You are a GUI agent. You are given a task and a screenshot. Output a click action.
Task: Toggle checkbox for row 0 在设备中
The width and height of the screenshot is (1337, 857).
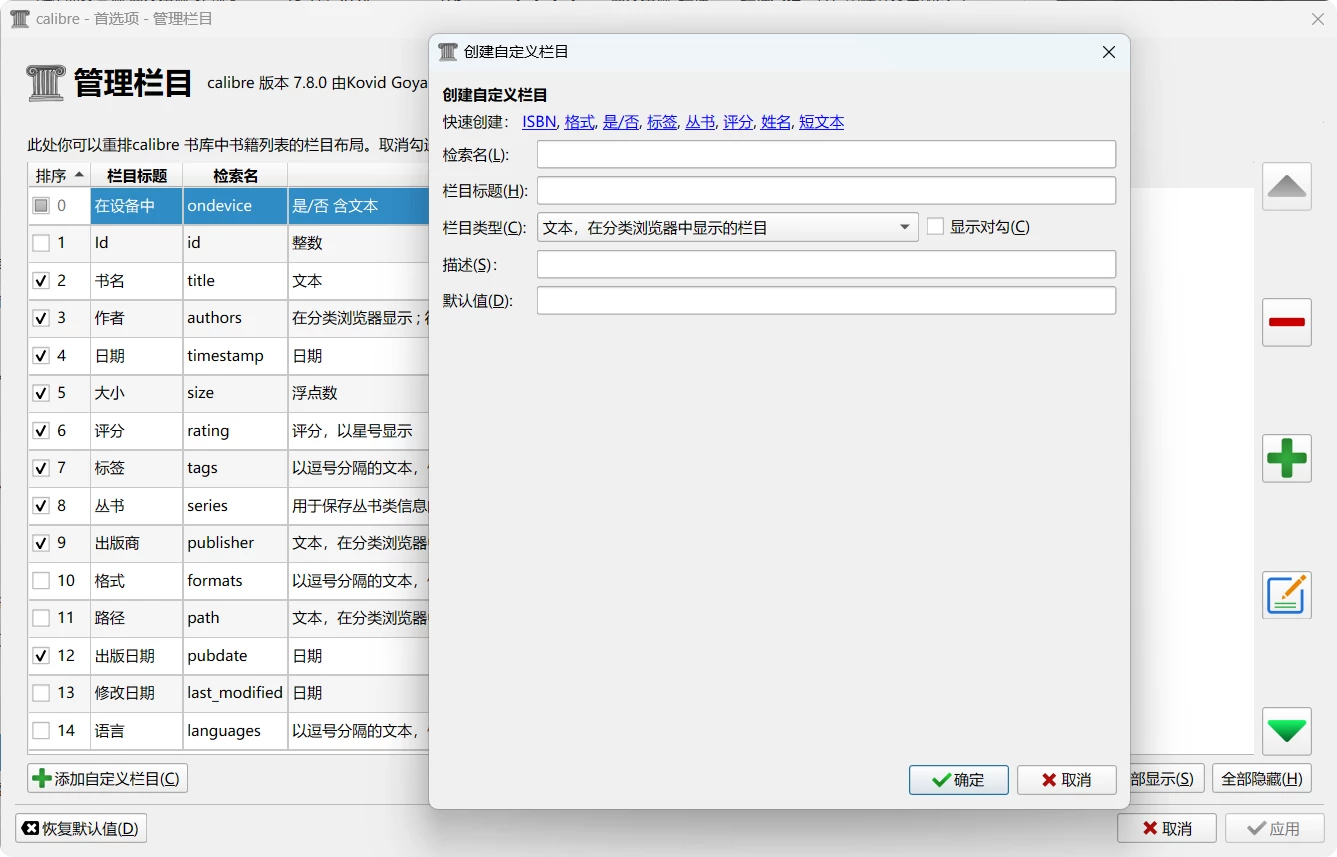click(41, 206)
